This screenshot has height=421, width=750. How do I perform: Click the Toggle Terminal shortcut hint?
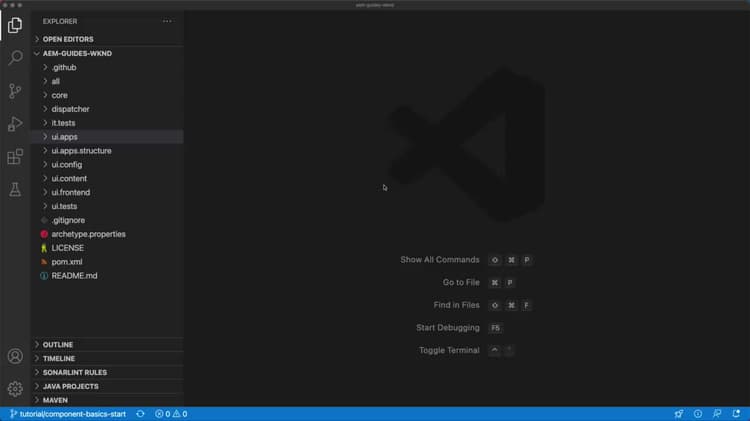click(466, 350)
